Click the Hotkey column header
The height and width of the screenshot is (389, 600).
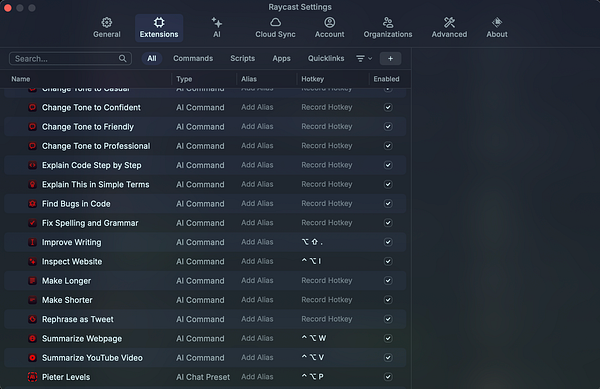click(x=312, y=79)
